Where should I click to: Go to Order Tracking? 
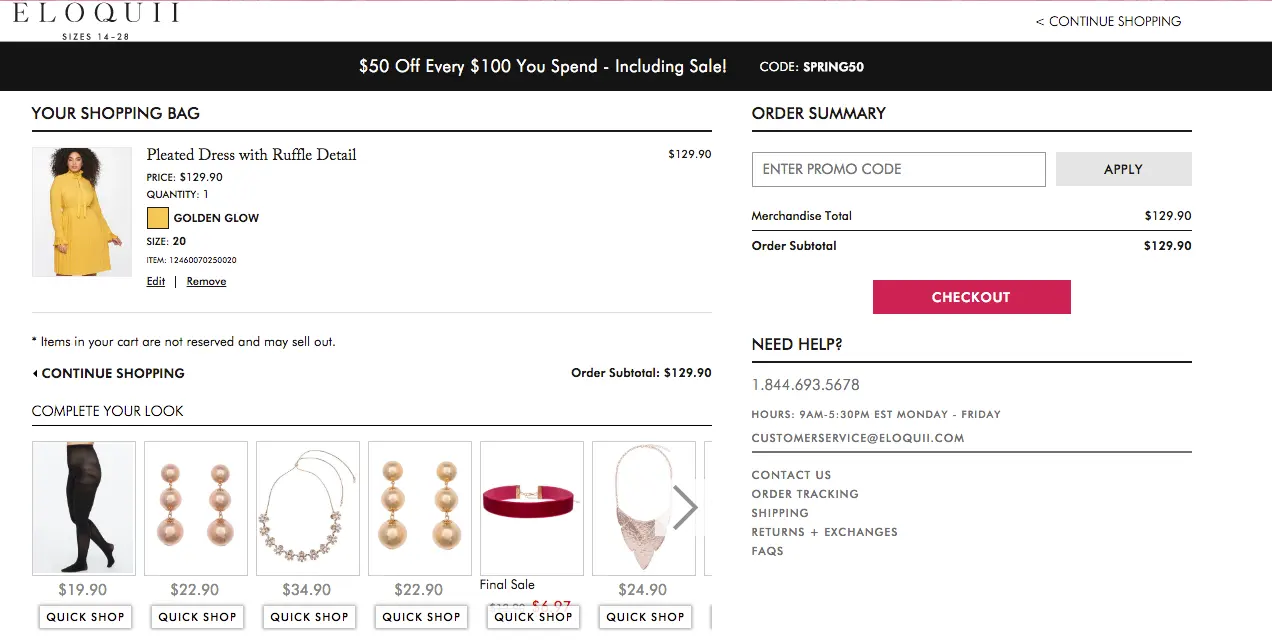[x=805, y=494]
